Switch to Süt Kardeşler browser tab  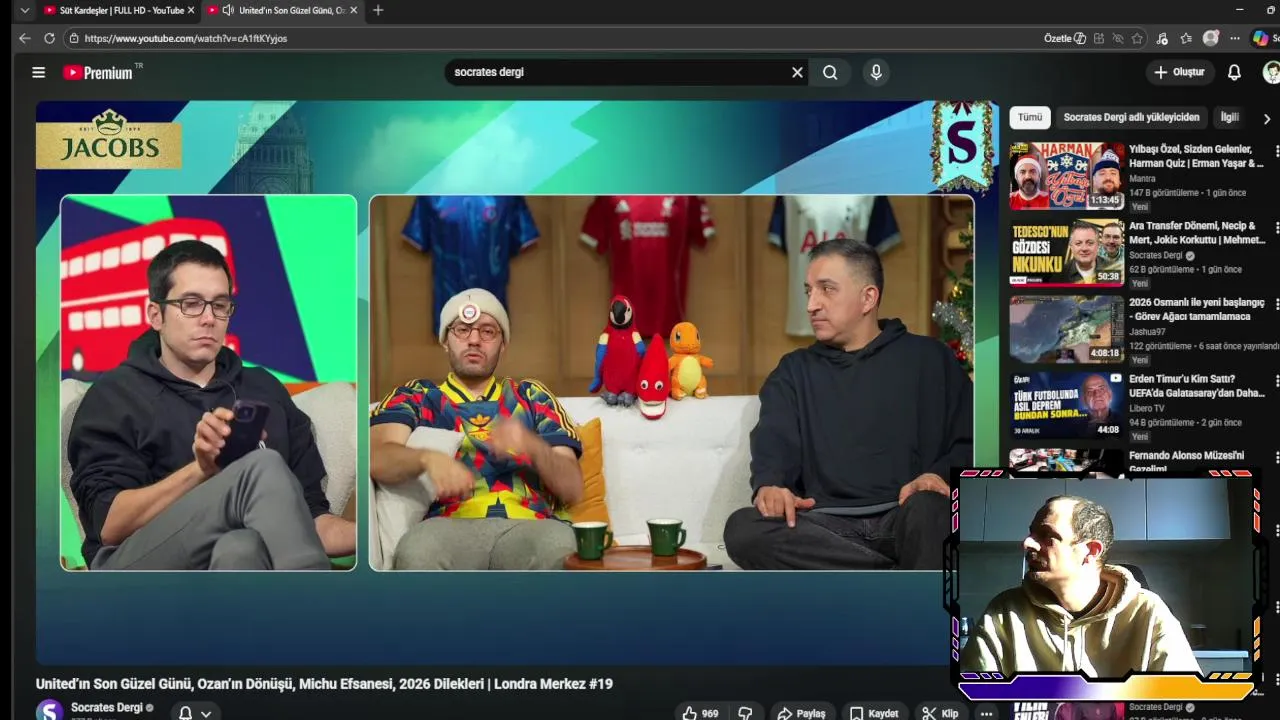pyautogui.click(x=119, y=10)
